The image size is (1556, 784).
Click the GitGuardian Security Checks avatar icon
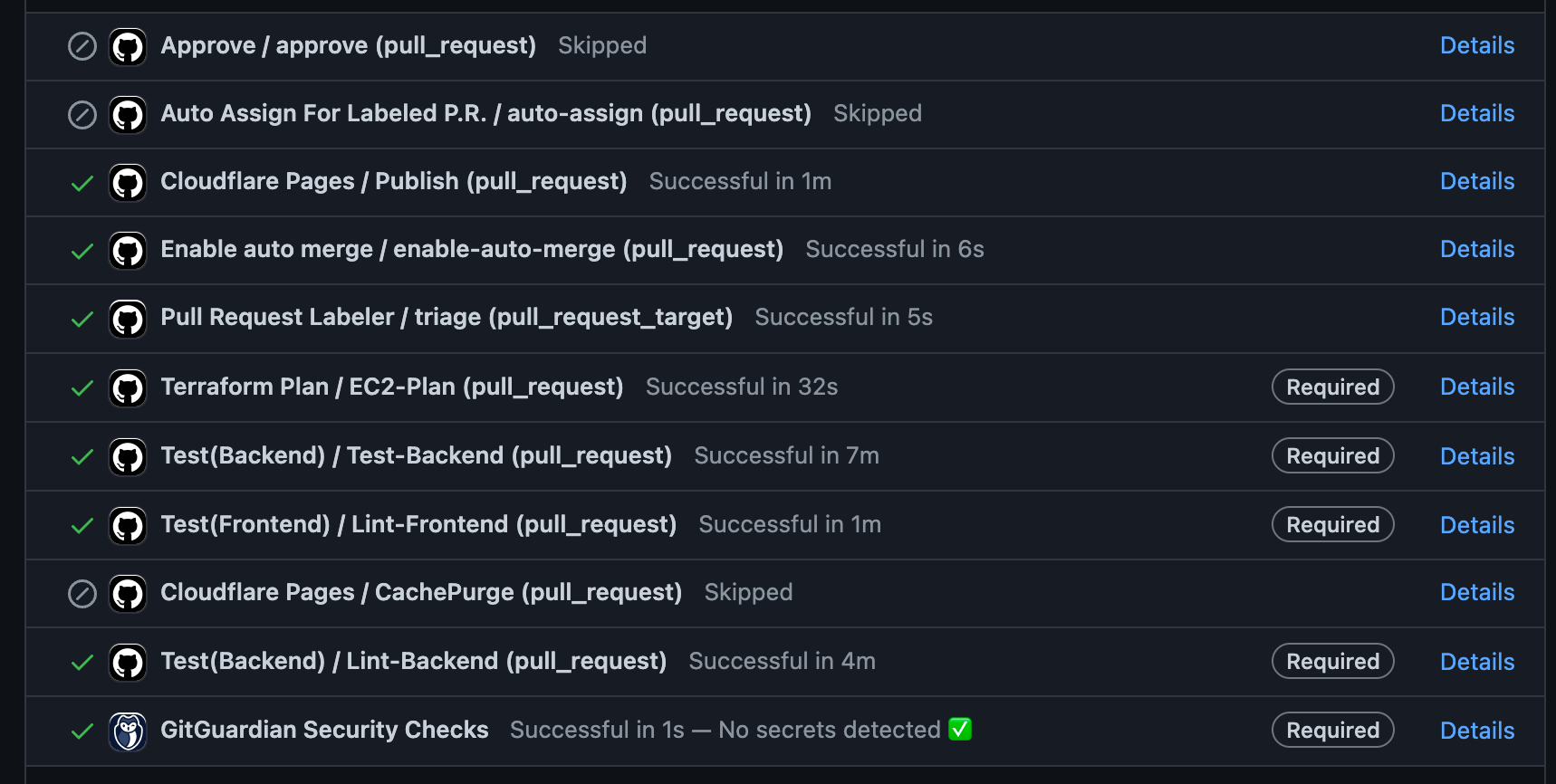pyautogui.click(x=128, y=731)
